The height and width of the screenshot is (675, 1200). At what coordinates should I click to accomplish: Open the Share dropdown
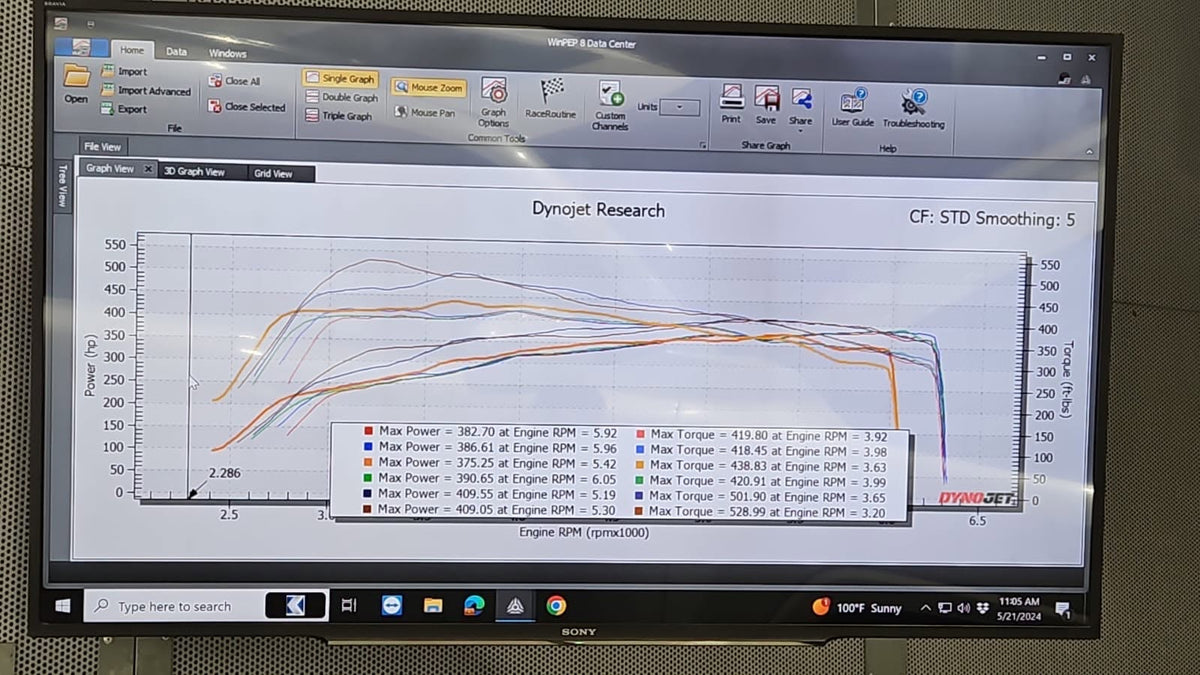point(801,107)
